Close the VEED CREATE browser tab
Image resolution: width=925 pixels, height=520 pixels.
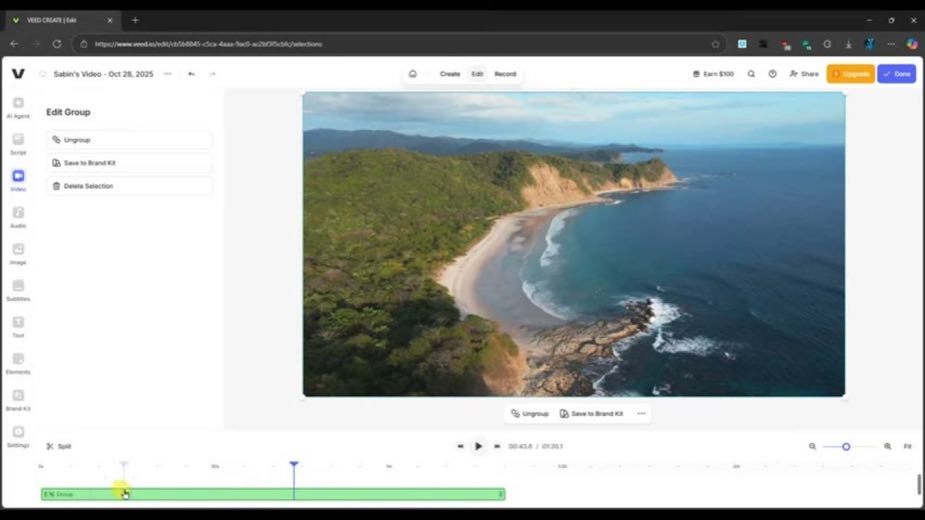tap(110, 20)
